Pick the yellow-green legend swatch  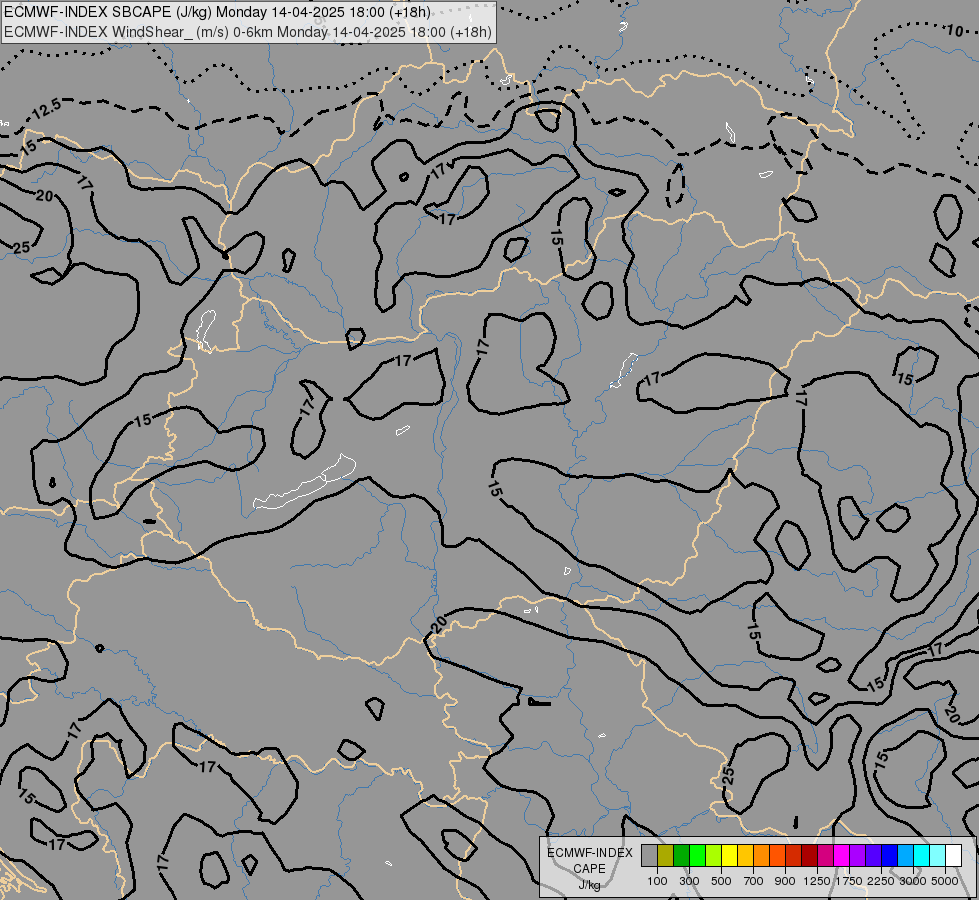tap(713, 855)
